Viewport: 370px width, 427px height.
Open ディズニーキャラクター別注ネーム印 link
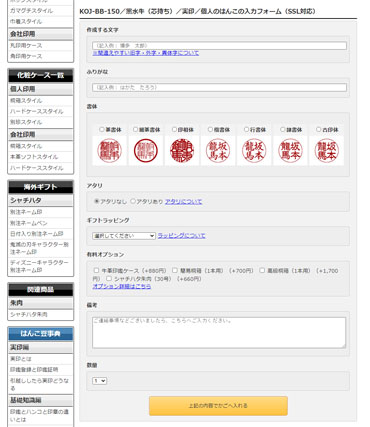pyautogui.click(x=39, y=266)
